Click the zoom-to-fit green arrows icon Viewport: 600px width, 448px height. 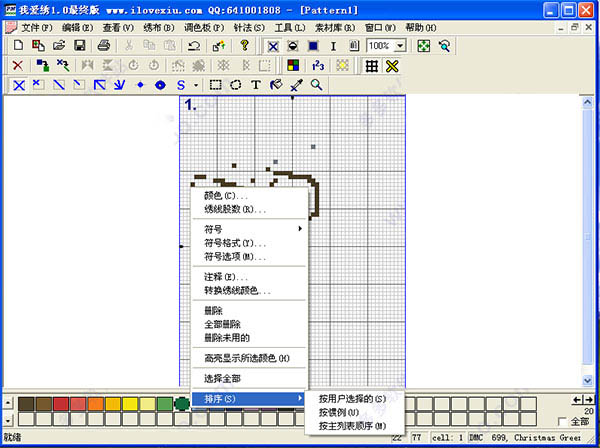coord(424,46)
